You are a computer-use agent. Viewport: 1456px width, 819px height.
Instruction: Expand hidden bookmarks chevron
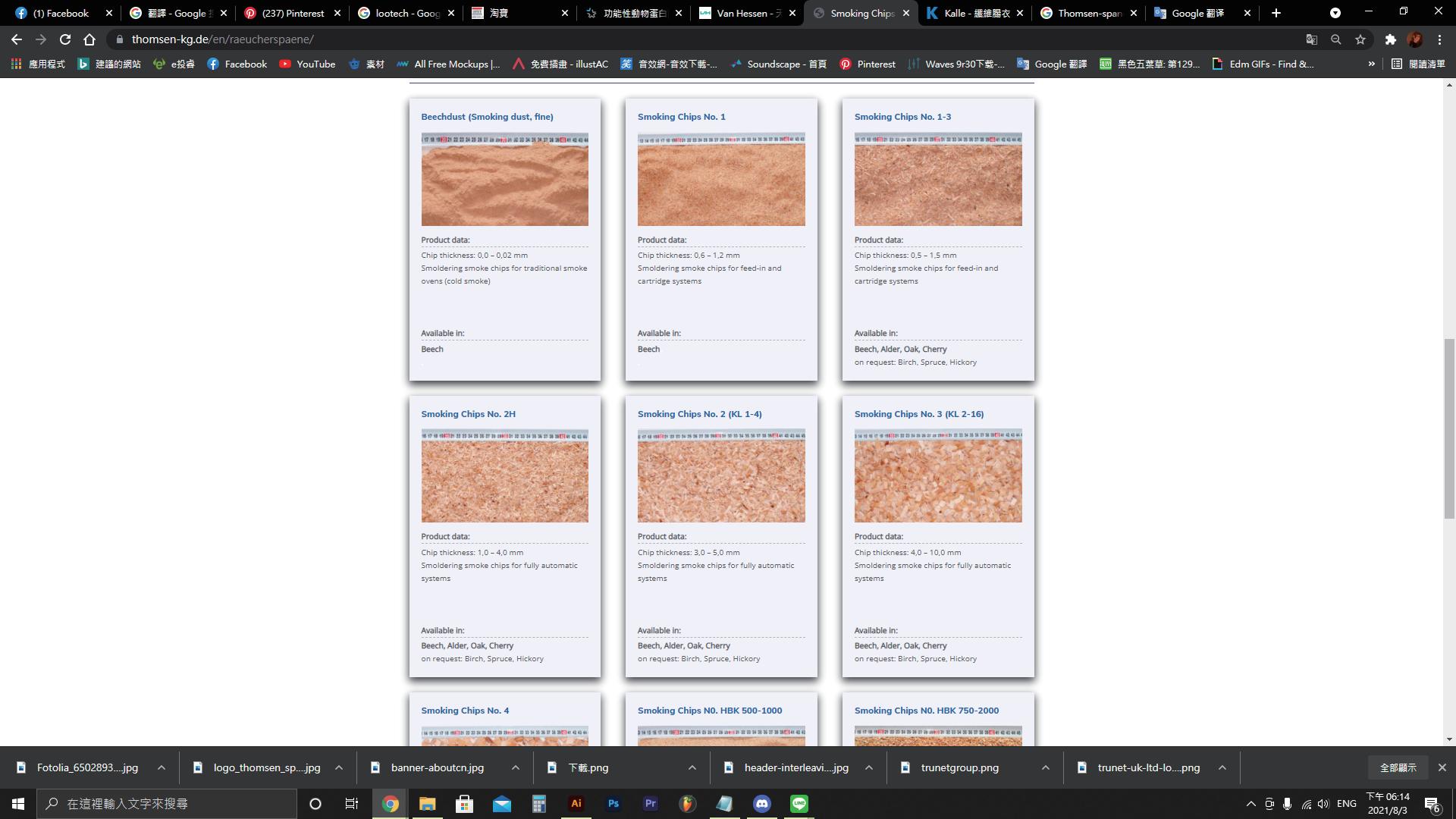pyautogui.click(x=1371, y=64)
